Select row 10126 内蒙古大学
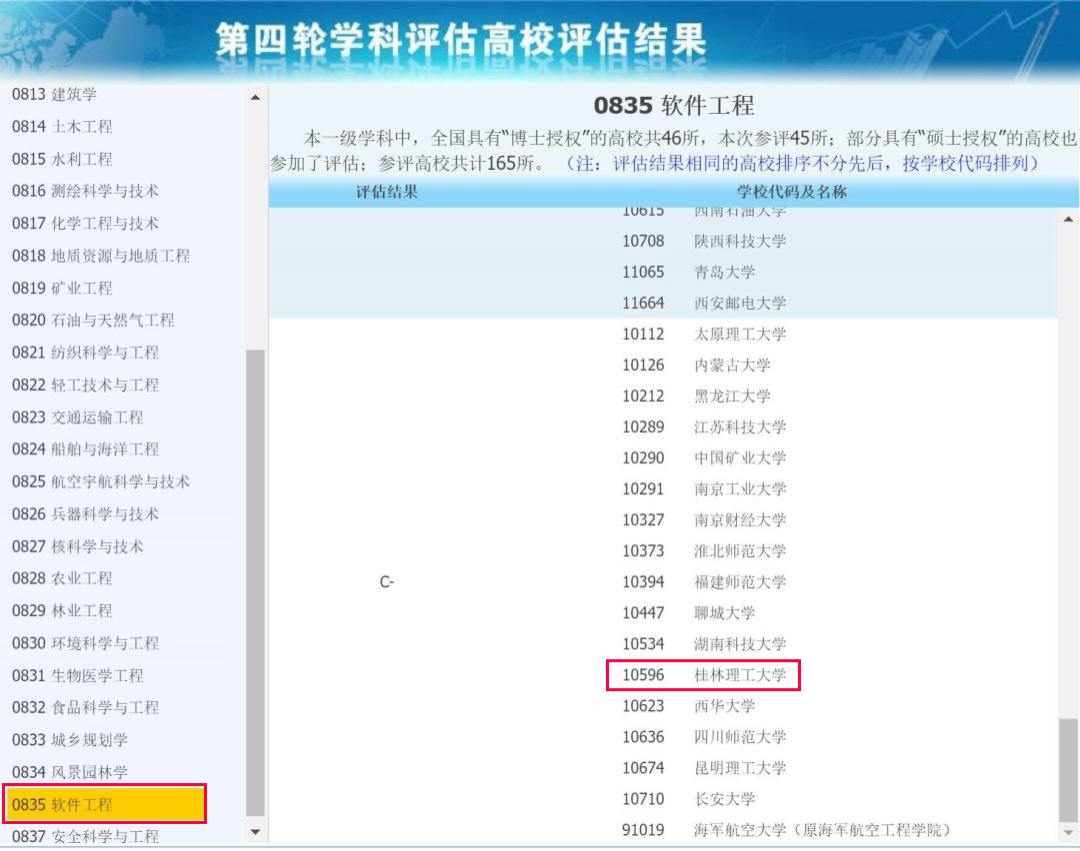 click(696, 365)
